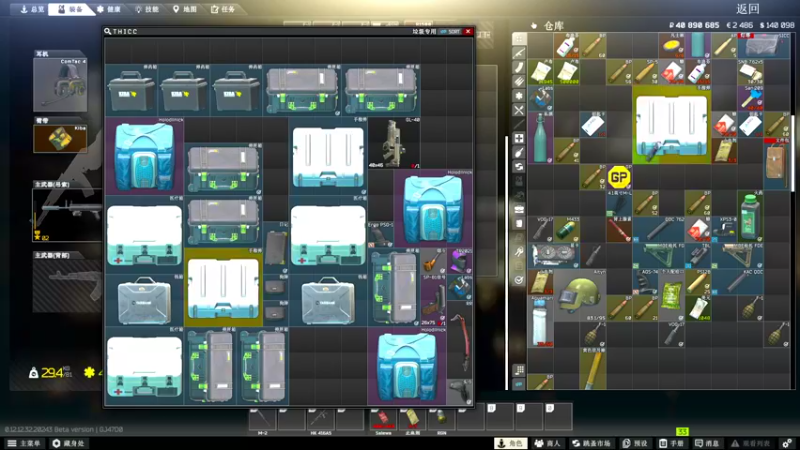800x450 pixels.
Task: Click 返回 back button at top right
Action: 748,9
